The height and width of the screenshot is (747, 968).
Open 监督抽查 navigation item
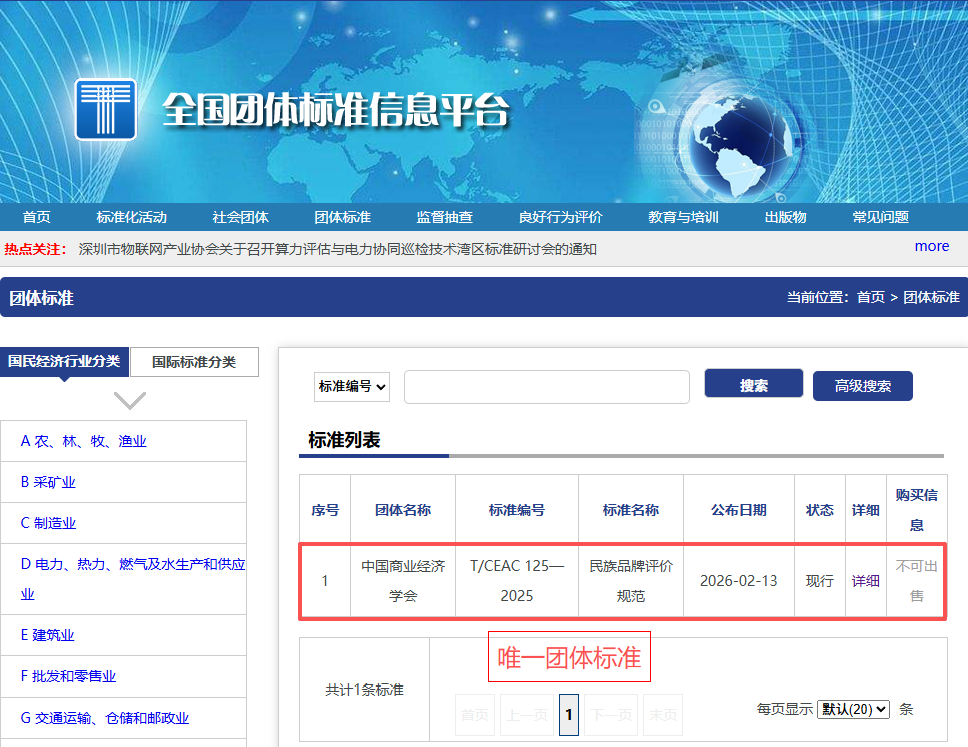click(x=444, y=217)
